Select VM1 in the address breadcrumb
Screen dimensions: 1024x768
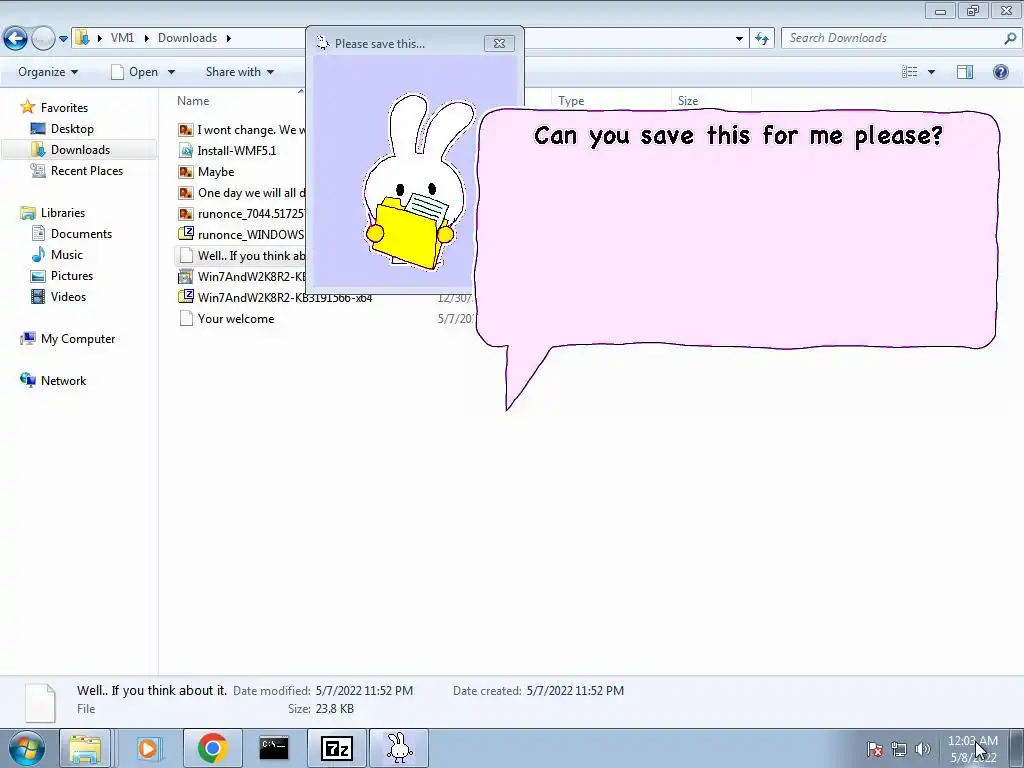122,38
